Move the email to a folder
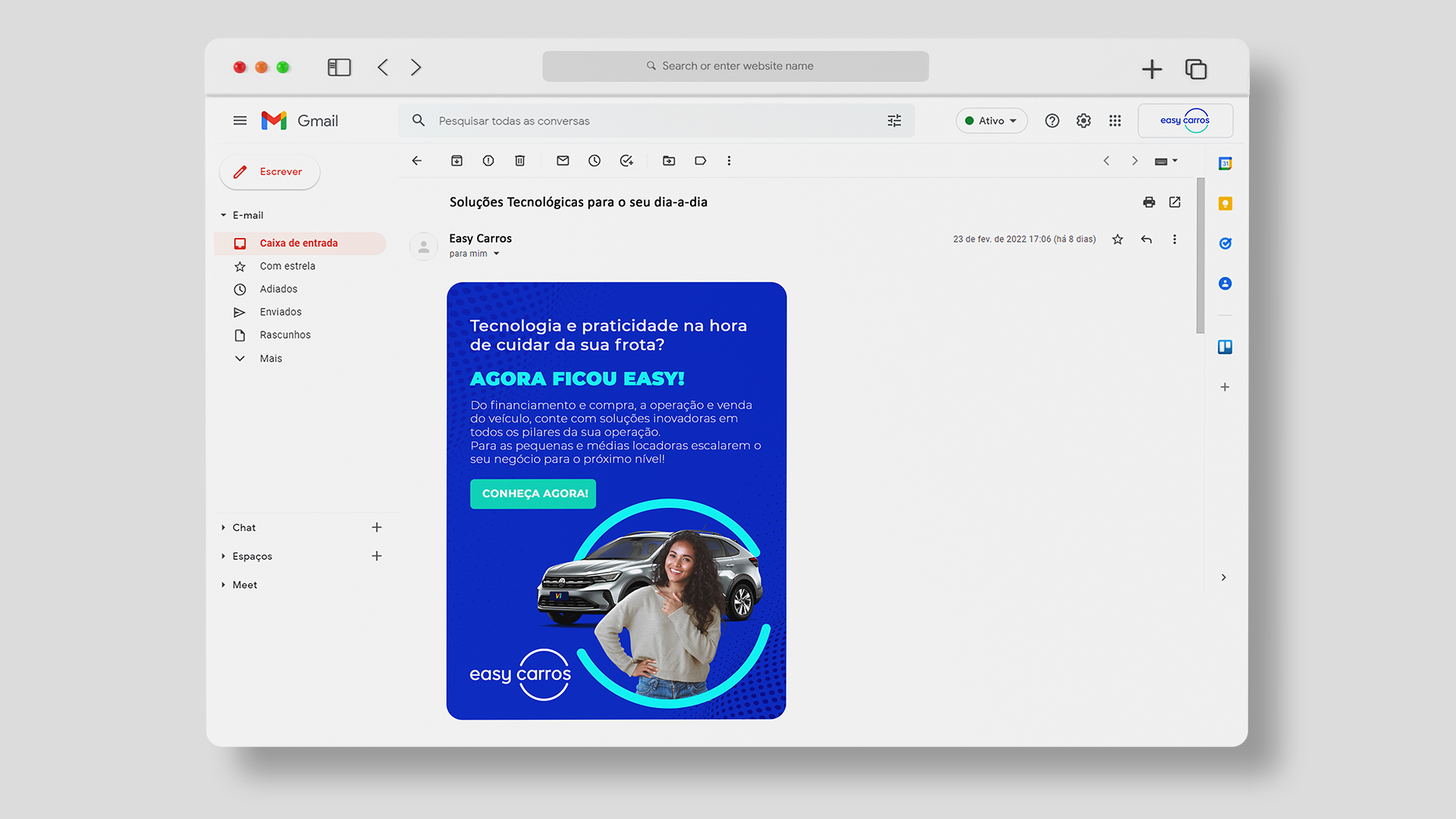Image resolution: width=1456 pixels, height=819 pixels. pos(669,161)
